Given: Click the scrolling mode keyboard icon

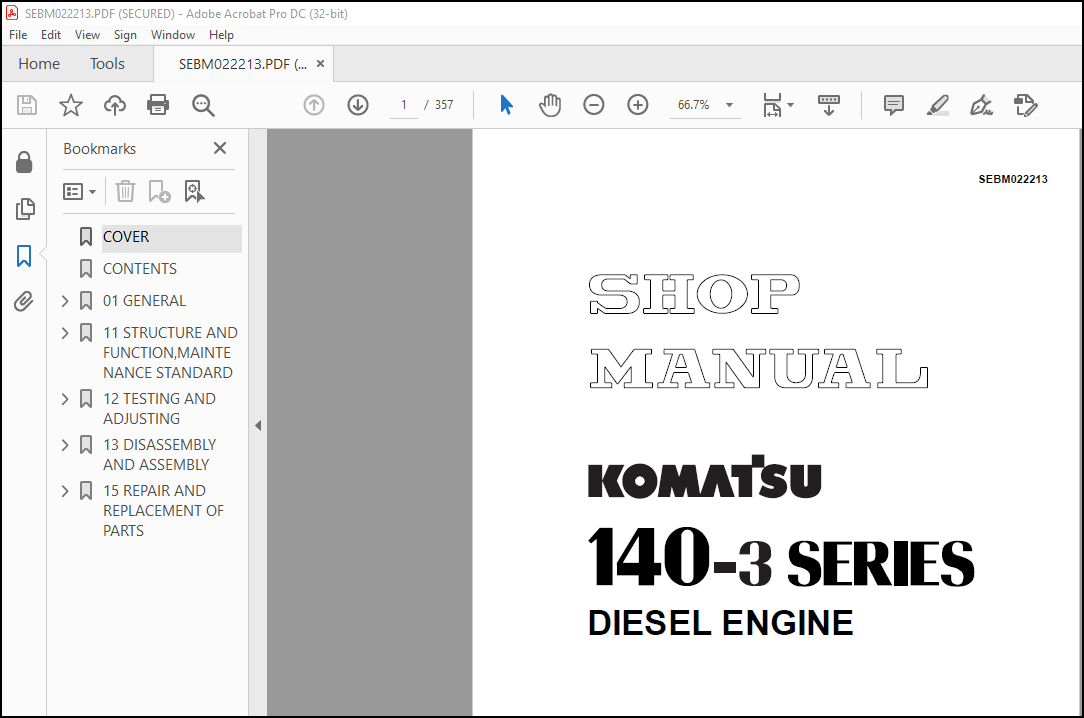Looking at the screenshot, I should 828,105.
